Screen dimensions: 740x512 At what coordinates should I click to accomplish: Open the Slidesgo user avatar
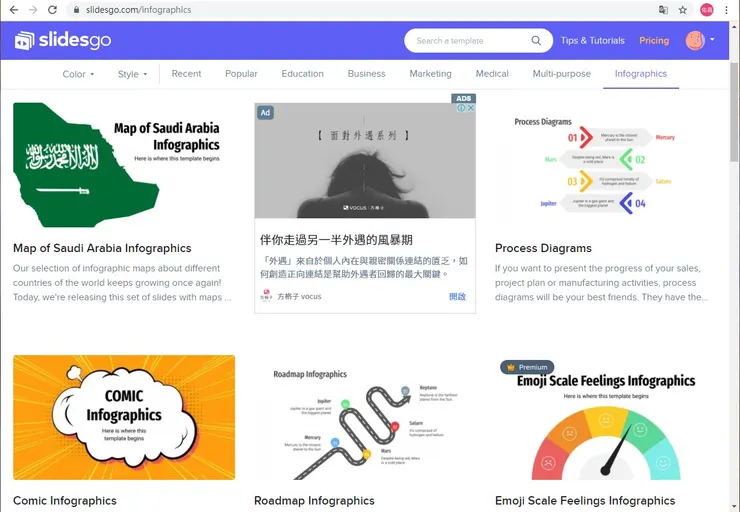pyautogui.click(x=695, y=41)
